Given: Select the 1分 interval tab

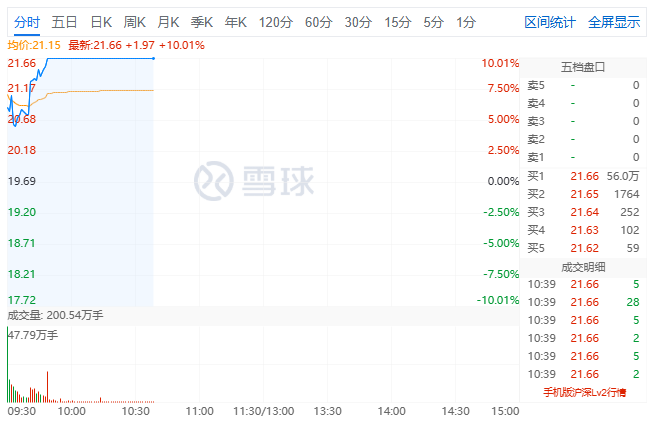Looking at the screenshot, I should pos(465,22).
